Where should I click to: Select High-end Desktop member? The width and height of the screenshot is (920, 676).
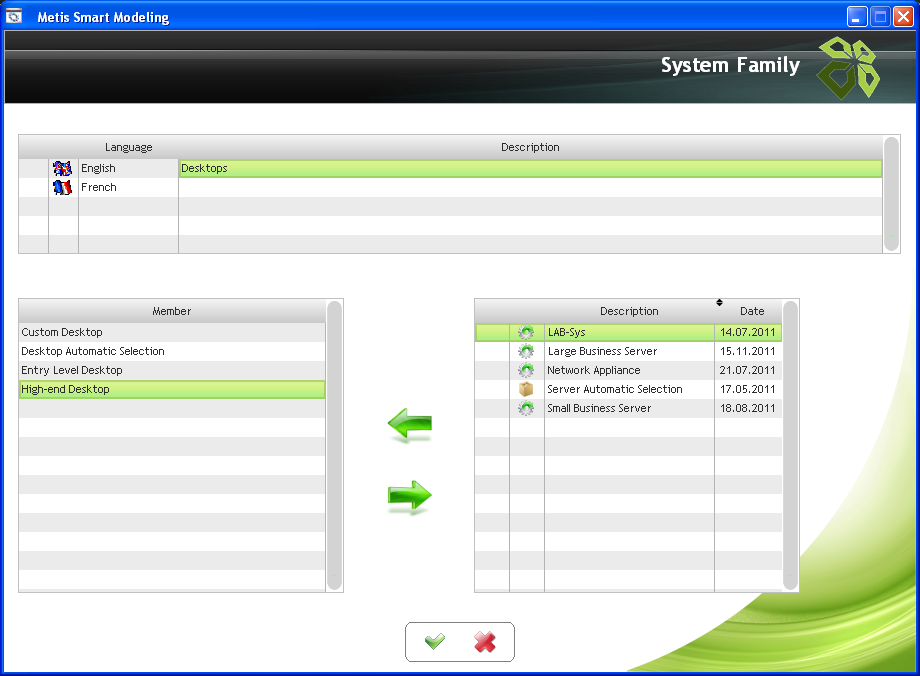coord(172,389)
